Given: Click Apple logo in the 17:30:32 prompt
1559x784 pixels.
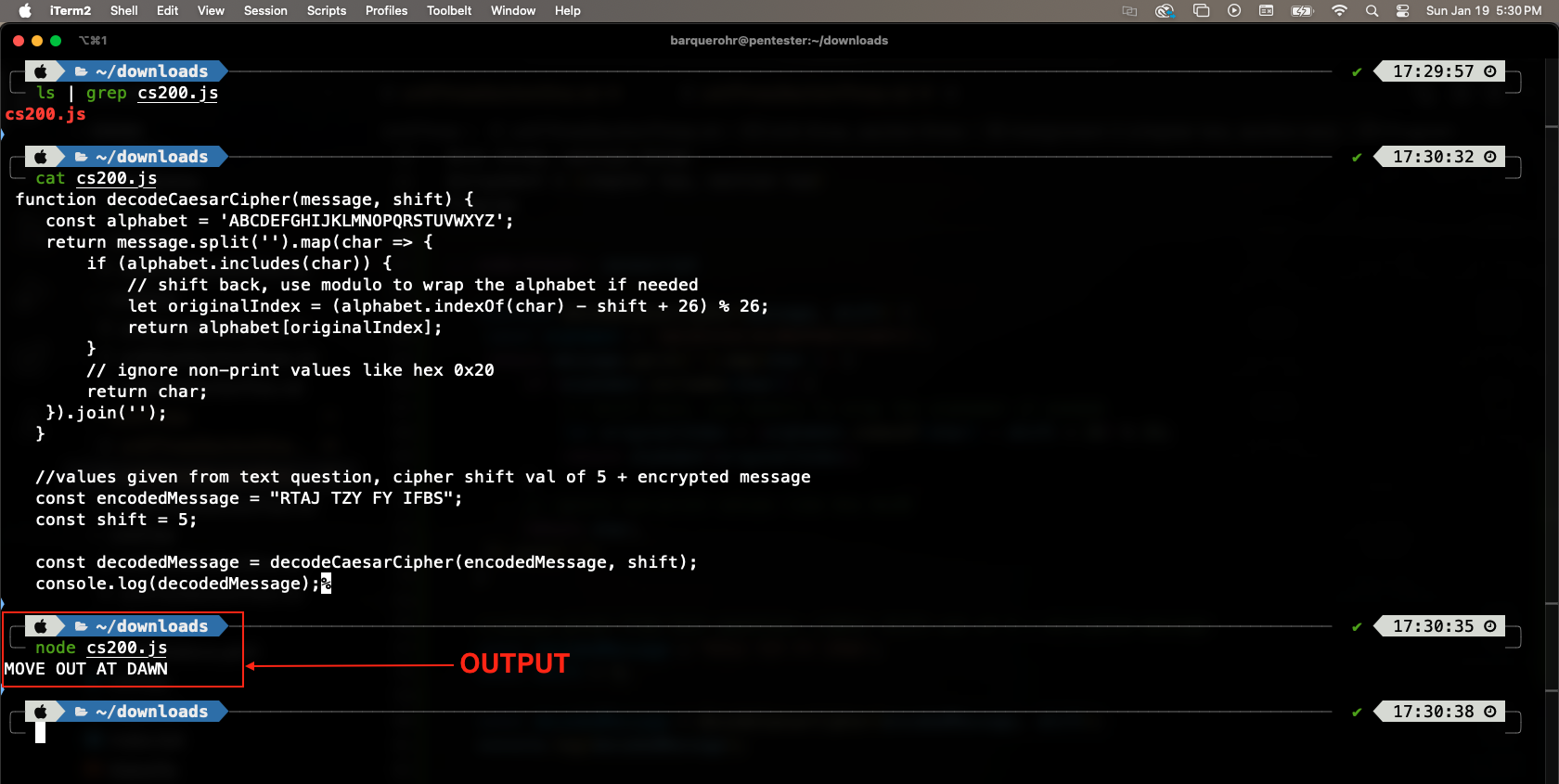Looking at the screenshot, I should tap(41, 157).
